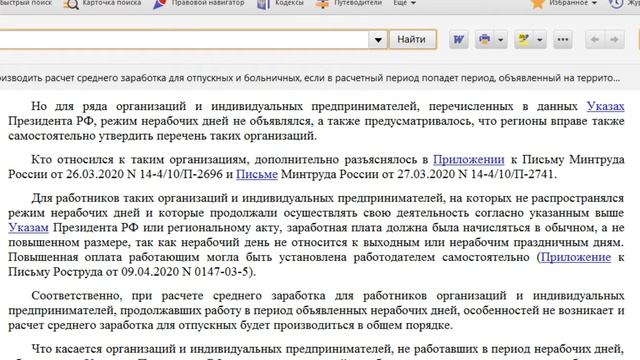
Task: Select Правовой навигатор label
Action: [208, 3]
